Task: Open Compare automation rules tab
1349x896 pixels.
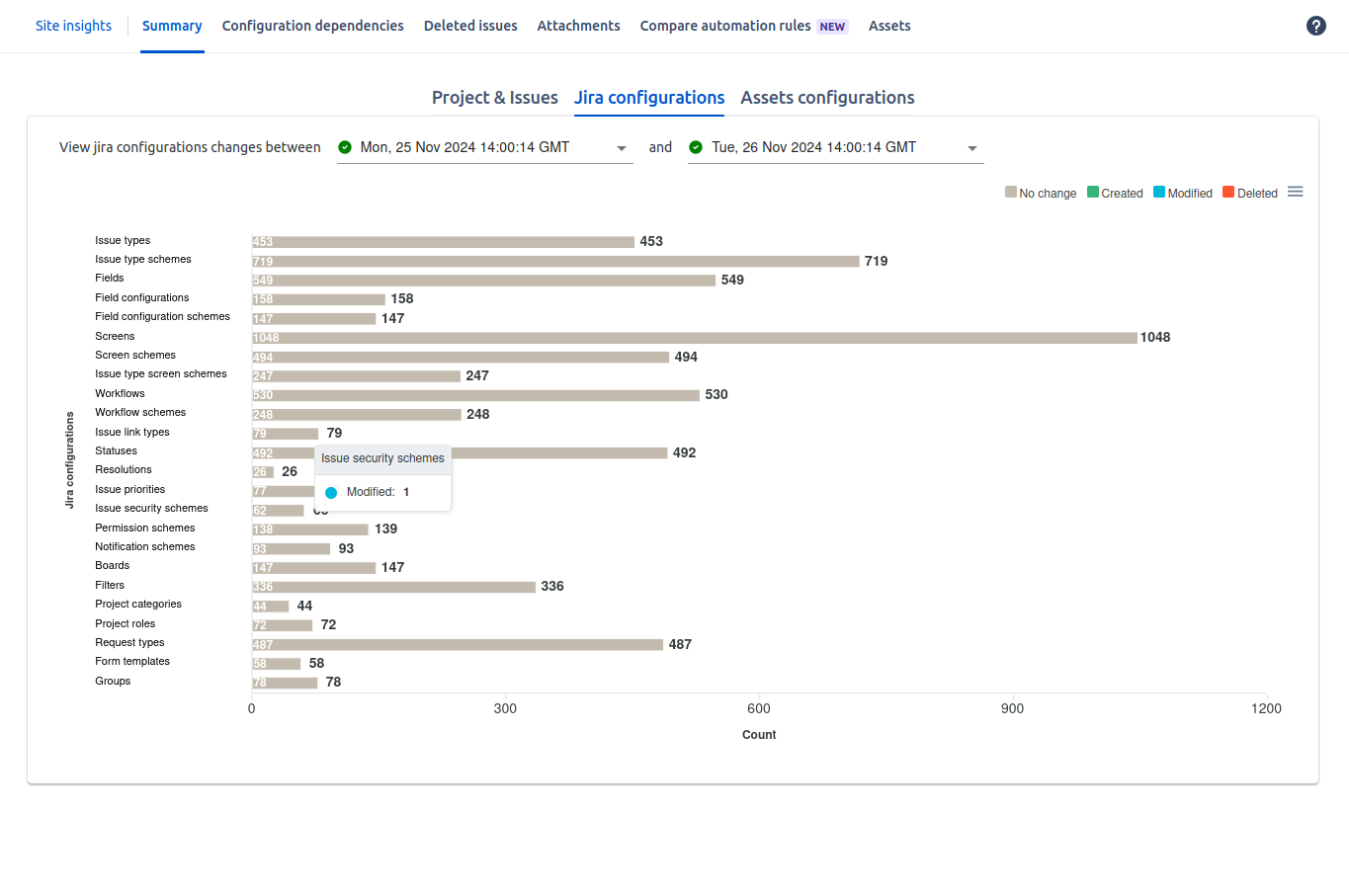Action: tap(743, 26)
